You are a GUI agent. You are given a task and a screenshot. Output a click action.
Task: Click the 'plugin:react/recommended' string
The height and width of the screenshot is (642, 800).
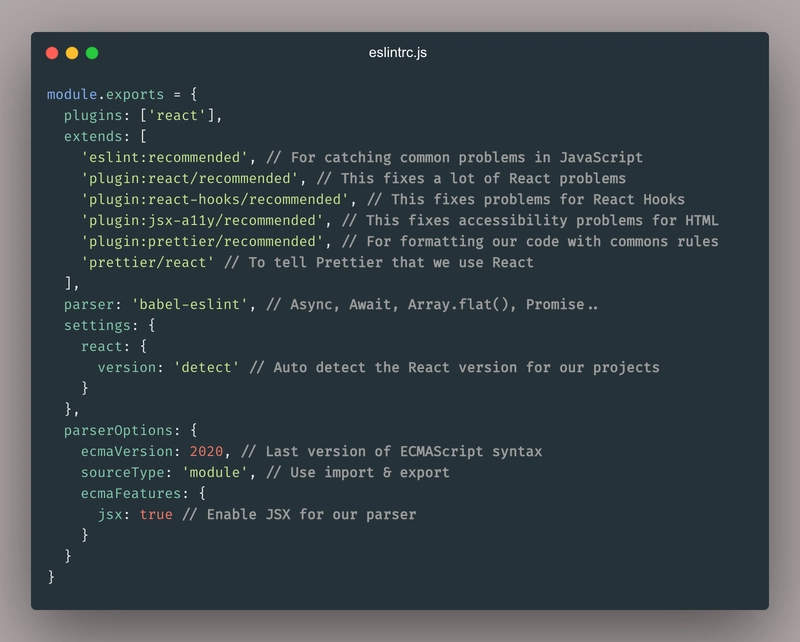(189, 178)
